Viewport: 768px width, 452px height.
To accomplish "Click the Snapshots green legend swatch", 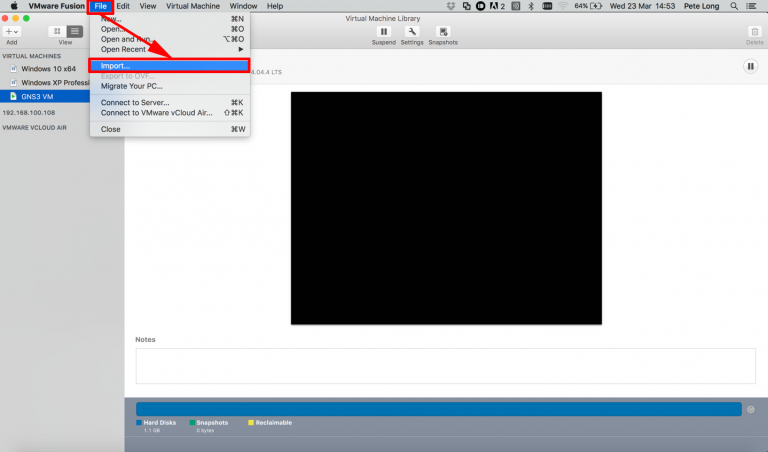I will click(x=192, y=423).
